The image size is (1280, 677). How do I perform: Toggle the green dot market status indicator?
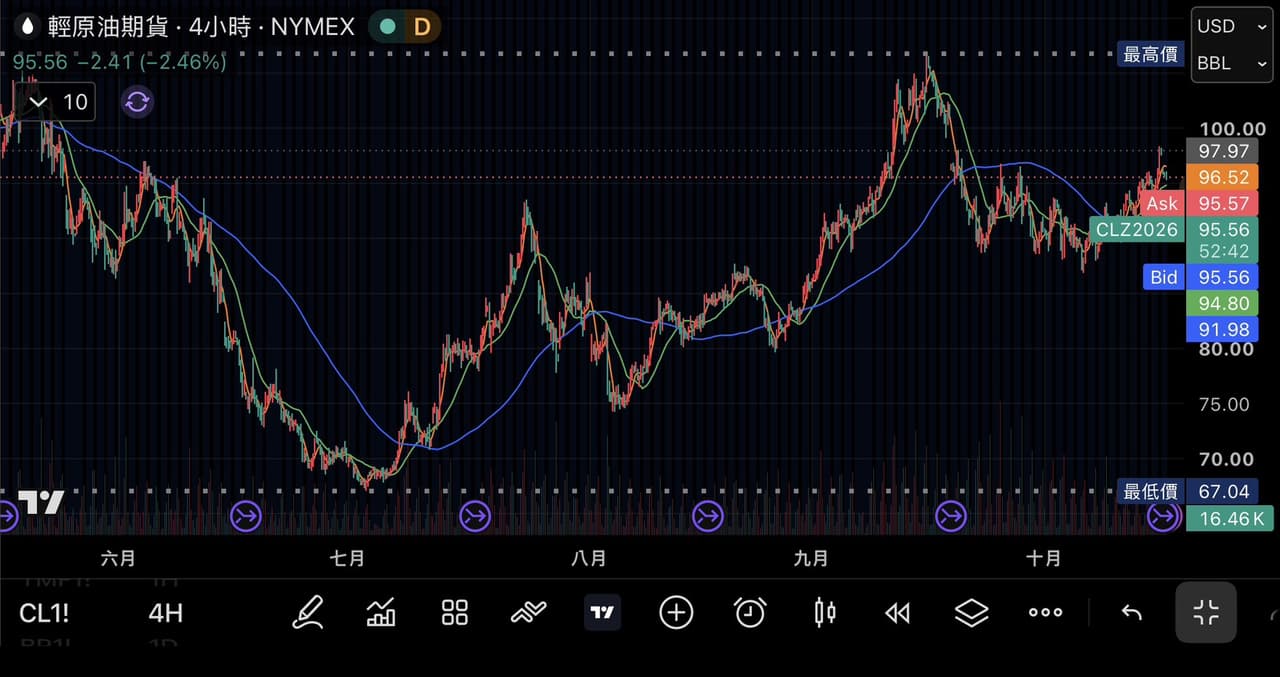(388, 26)
